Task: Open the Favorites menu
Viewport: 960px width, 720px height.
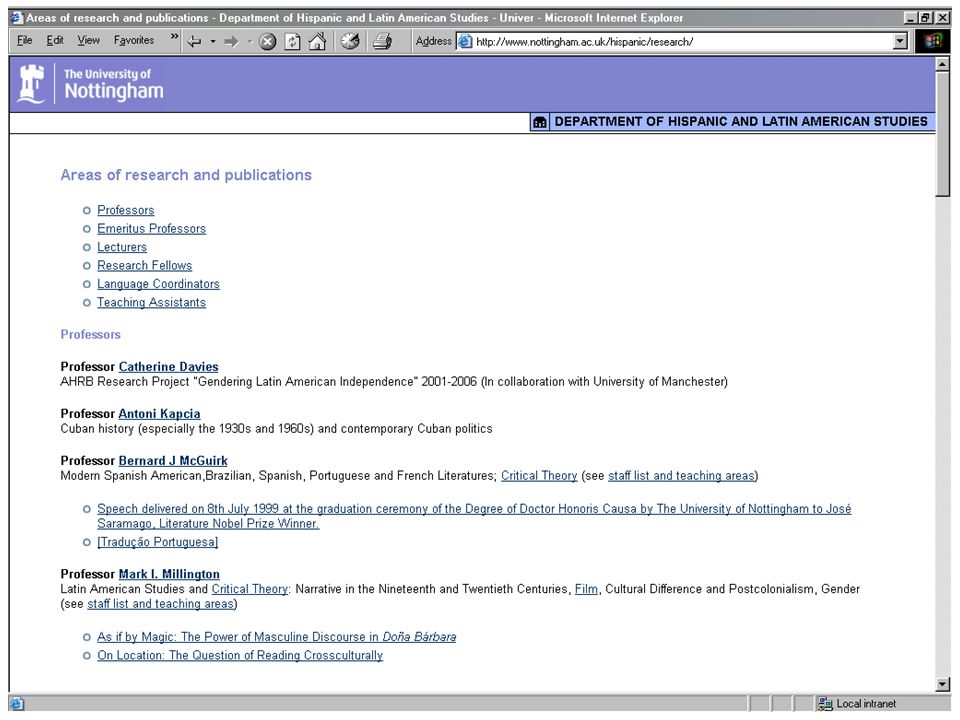Action: 133,40
